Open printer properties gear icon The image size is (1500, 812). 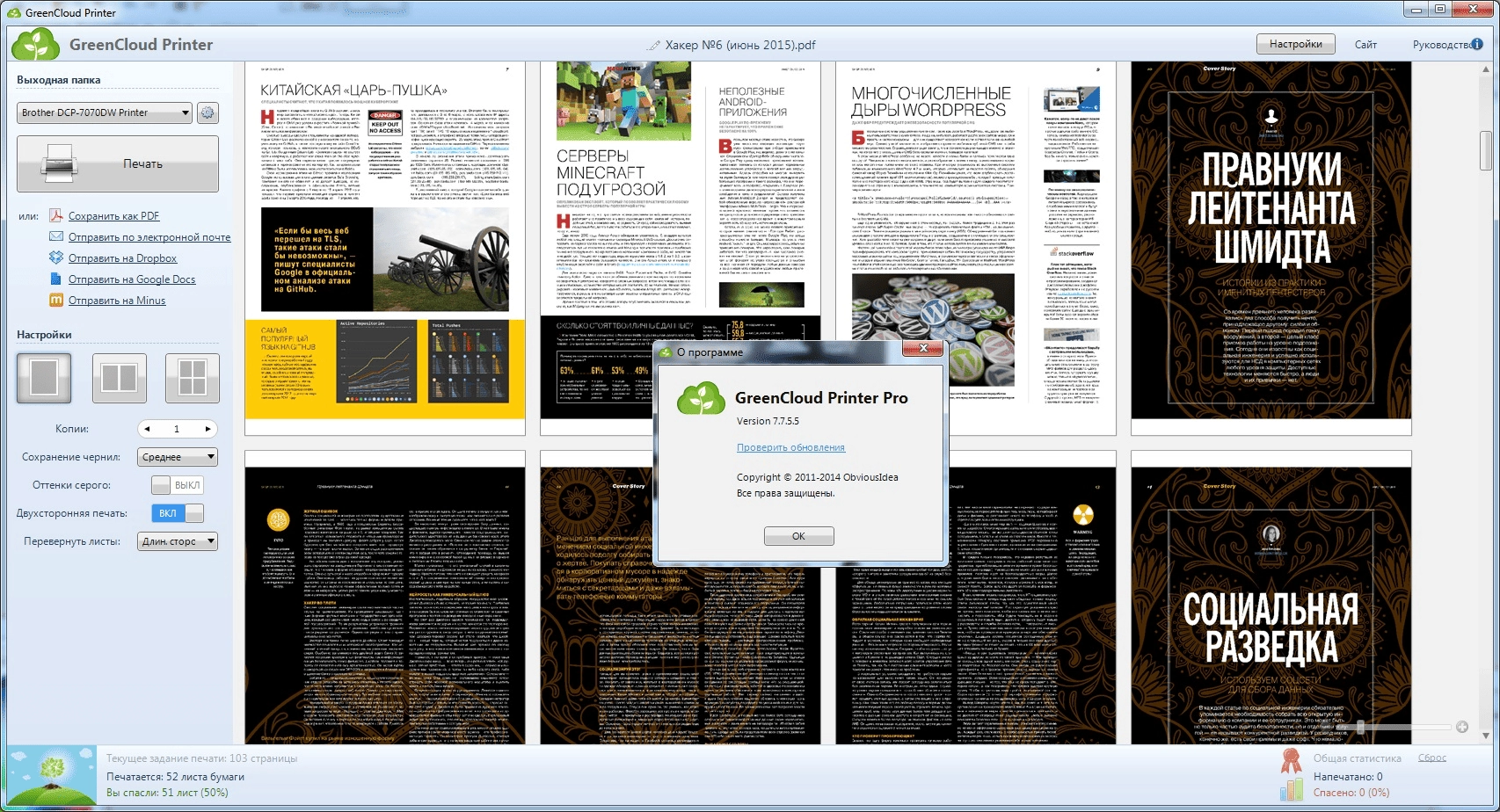[x=208, y=112]
